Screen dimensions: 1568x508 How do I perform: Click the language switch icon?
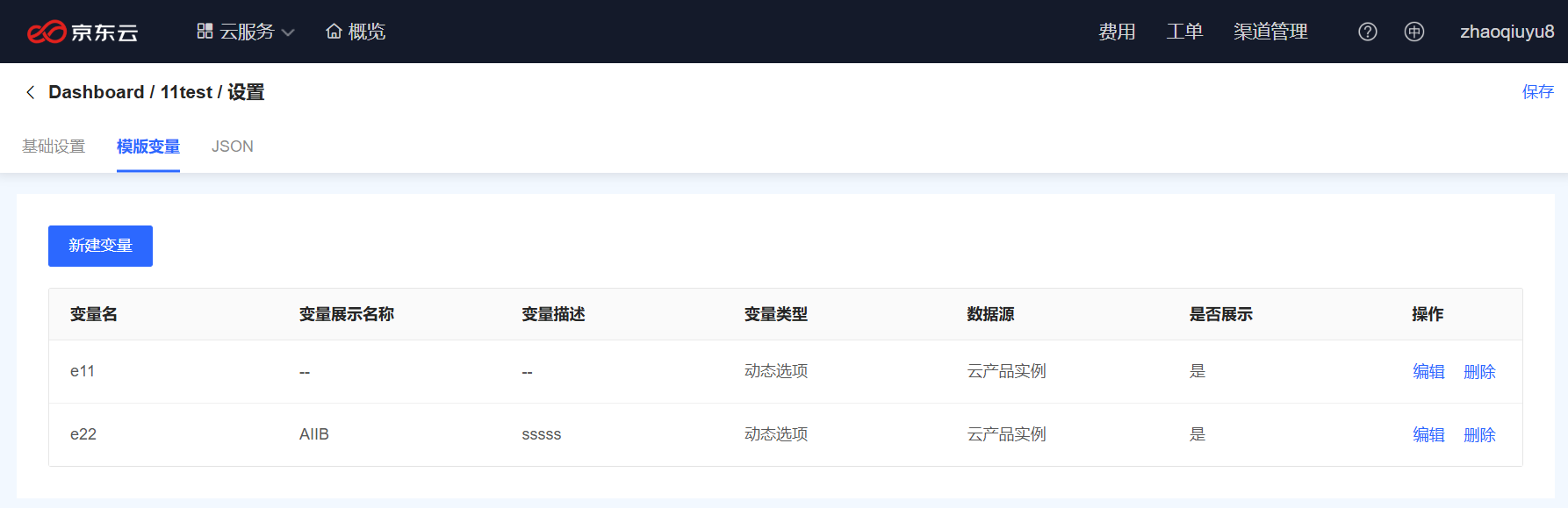(x=1414, y=32)
